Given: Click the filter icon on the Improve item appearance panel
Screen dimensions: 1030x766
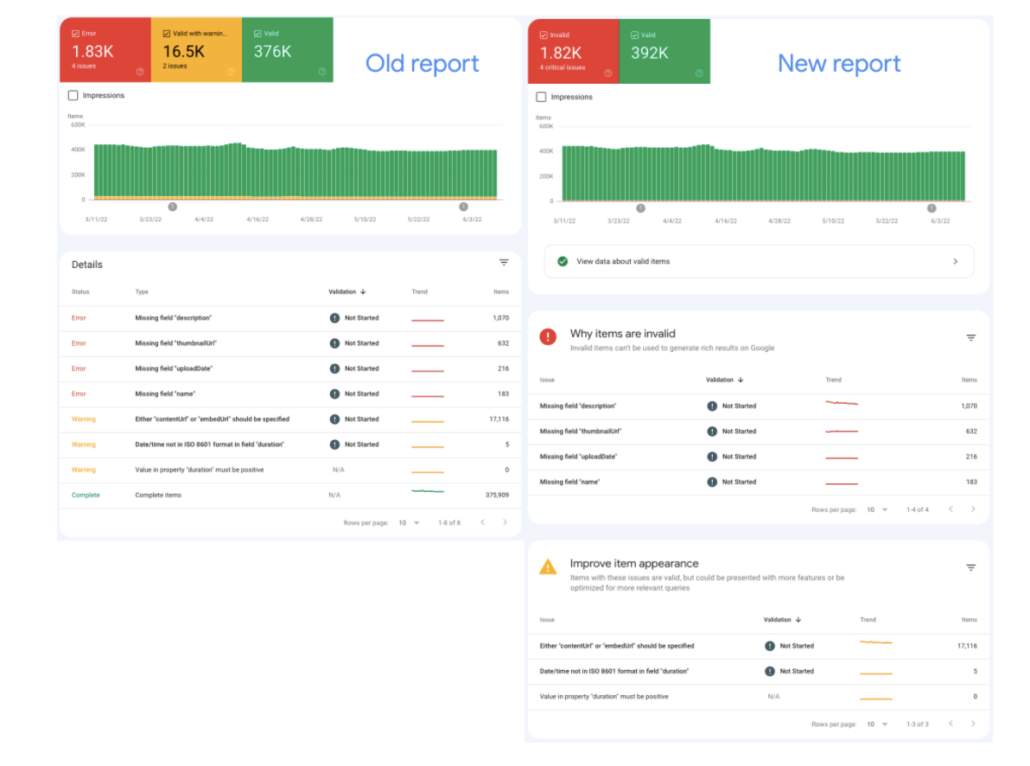Looking at the screenshot, I should click(x=971, y=567).
